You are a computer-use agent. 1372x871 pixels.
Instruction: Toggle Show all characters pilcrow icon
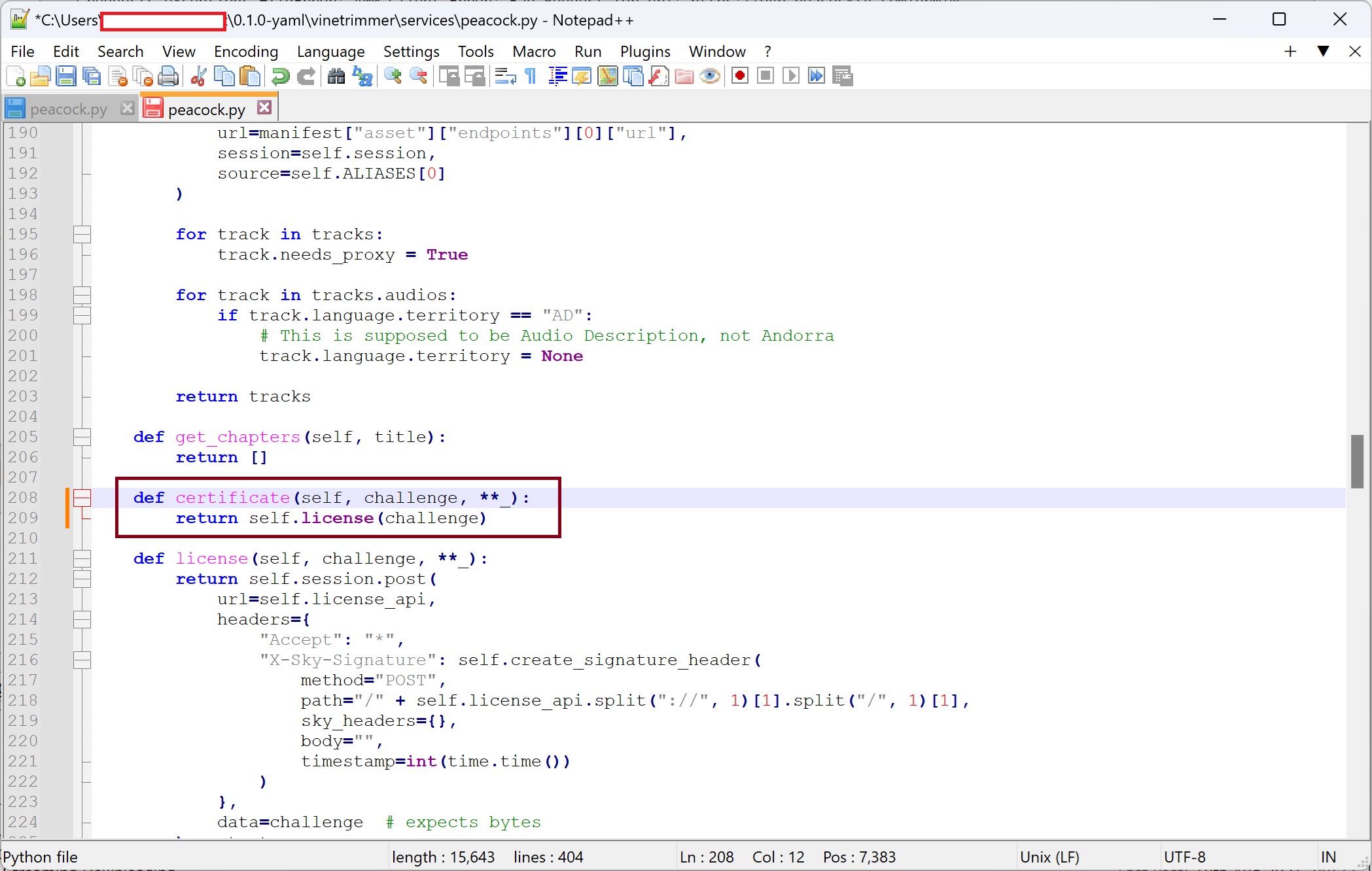531,77
